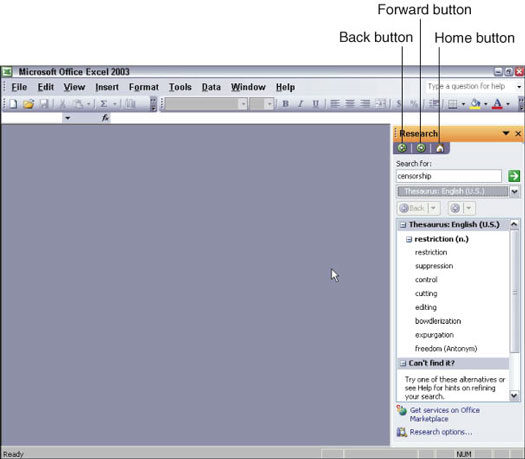Open the Format menu

(144, 87)
